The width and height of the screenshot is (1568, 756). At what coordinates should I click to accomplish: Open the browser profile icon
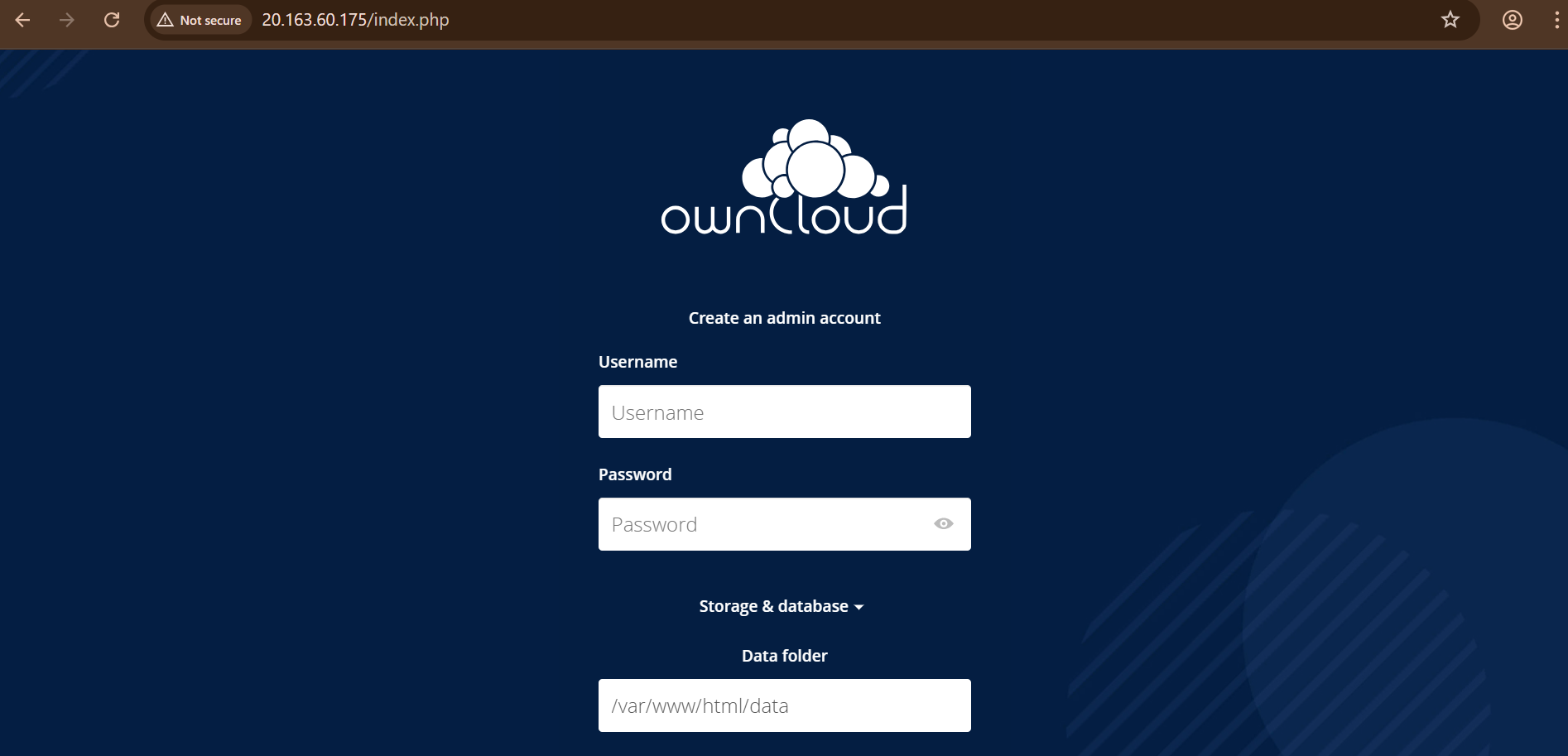coord(1512,20)
